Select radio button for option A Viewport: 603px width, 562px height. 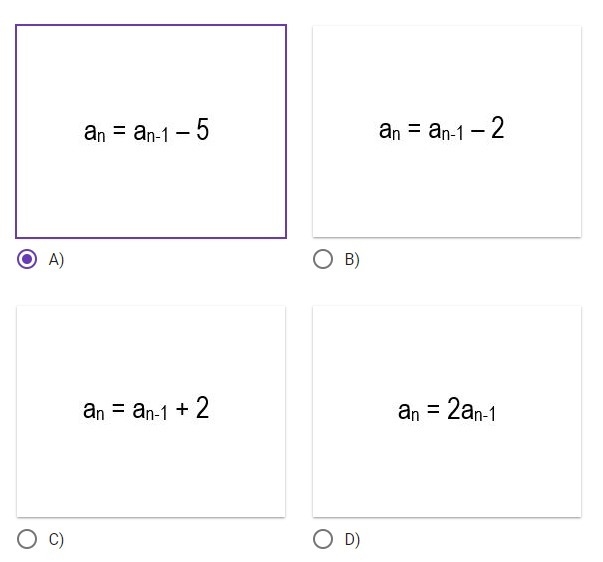[27, 259]
